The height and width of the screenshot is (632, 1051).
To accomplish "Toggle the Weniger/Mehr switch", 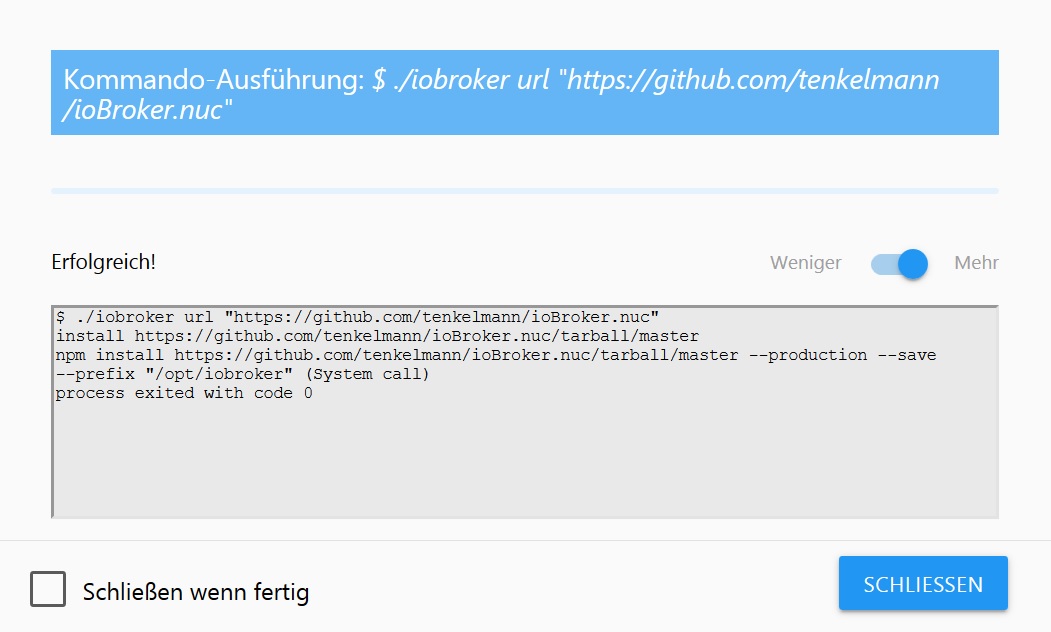I will 899,264.
